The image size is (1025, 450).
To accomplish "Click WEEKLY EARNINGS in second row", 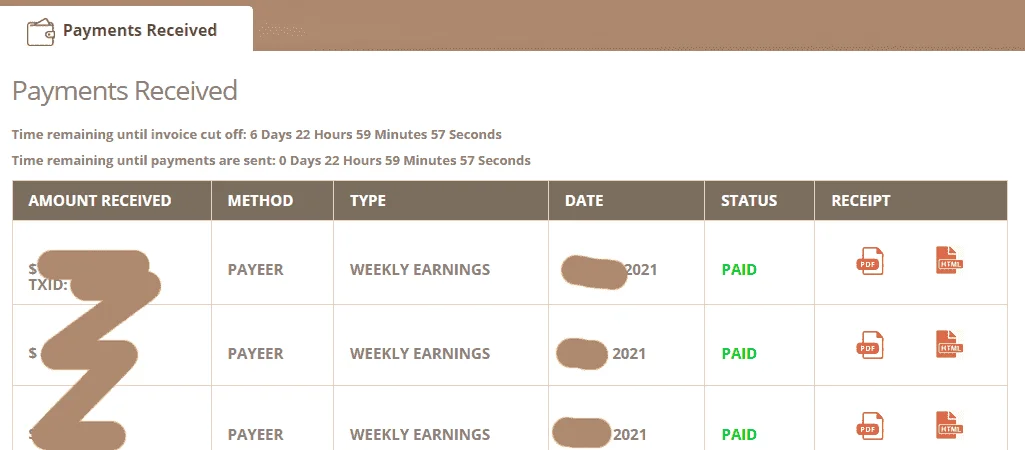I will 420,354.
